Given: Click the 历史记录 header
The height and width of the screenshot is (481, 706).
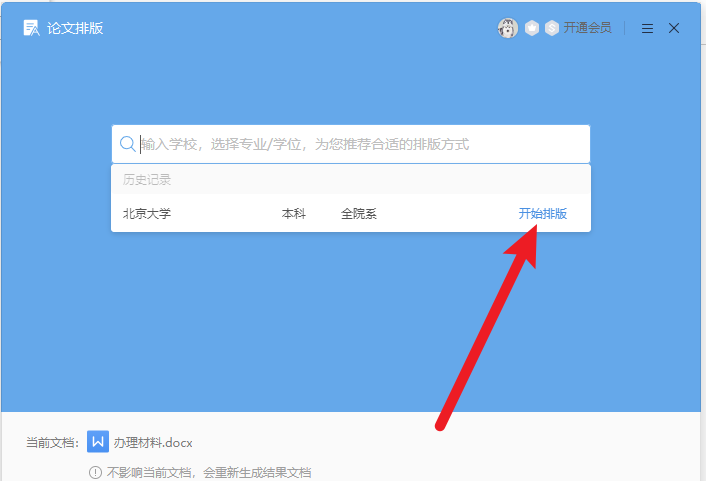Looking at the screenshot, I should [147, 180].
